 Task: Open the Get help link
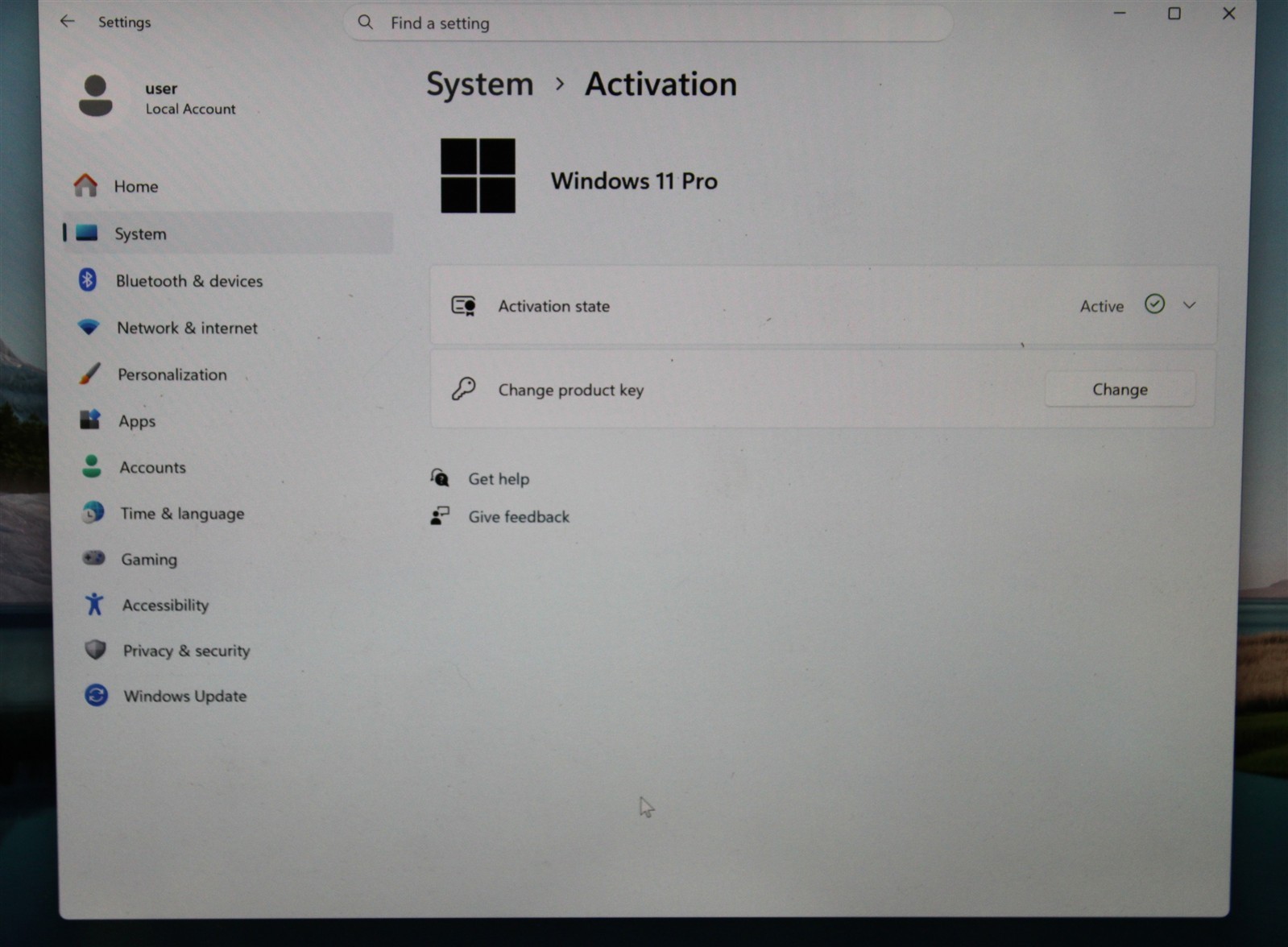(x=499, y=478)
